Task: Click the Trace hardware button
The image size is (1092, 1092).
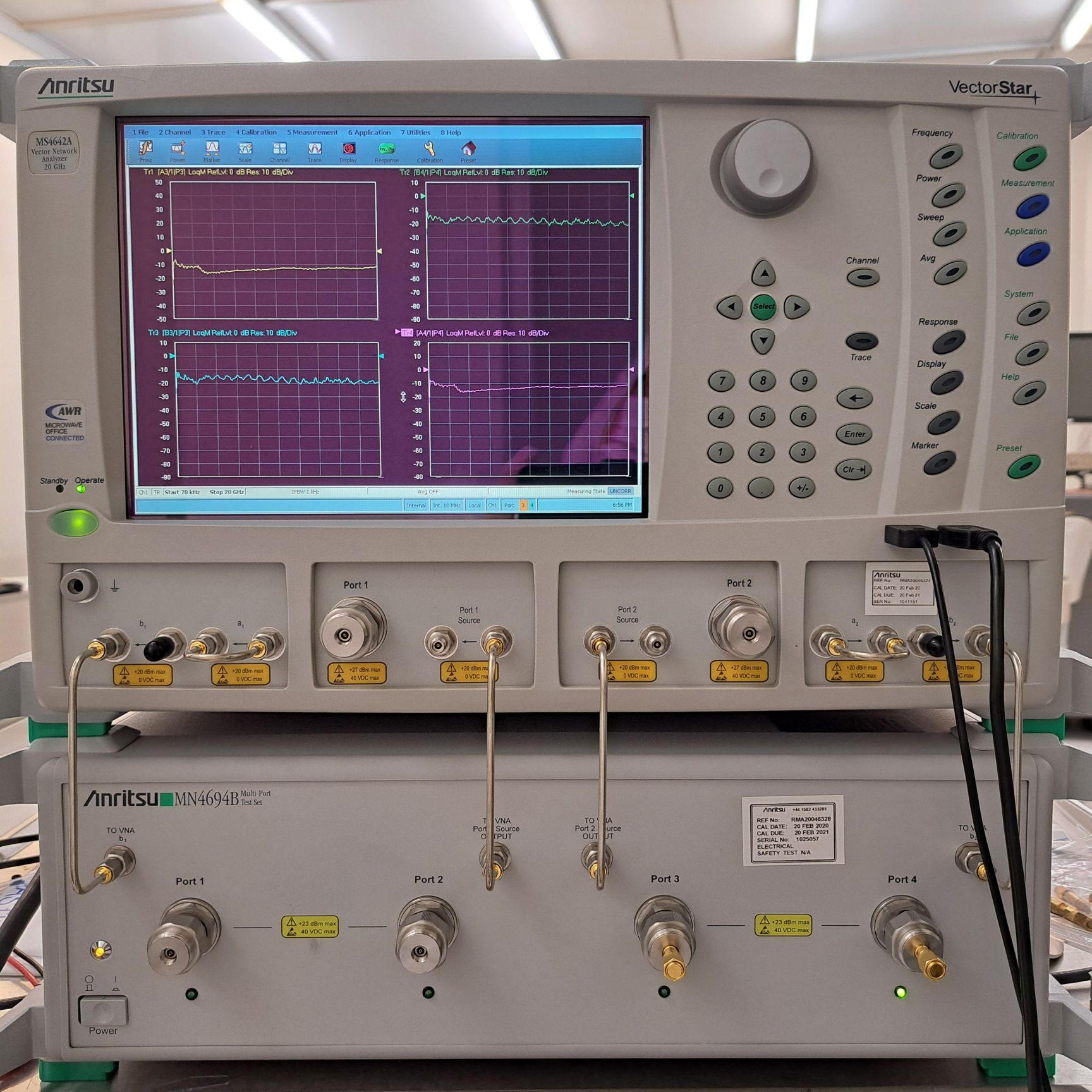Action: point(861,341)
